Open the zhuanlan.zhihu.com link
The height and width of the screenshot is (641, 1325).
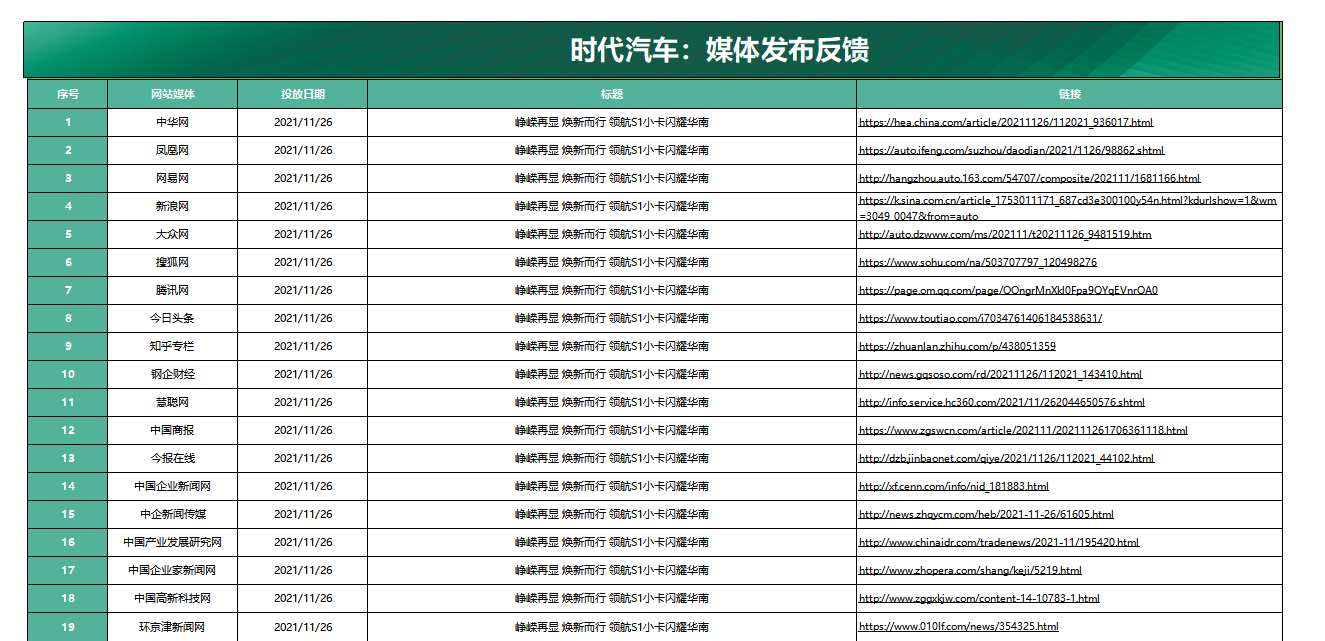(x=957, y=346)
